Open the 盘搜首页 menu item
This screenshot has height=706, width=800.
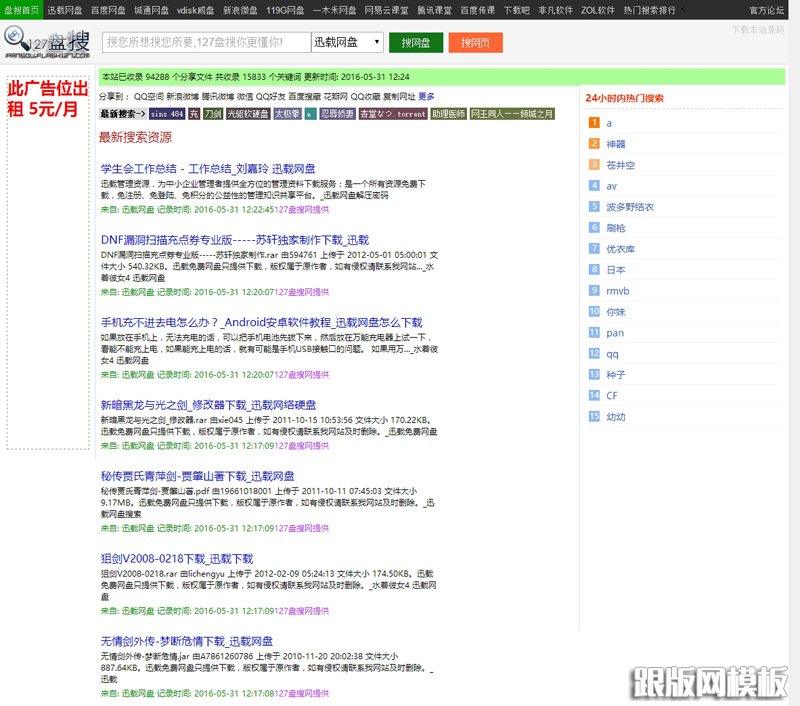click(22, 10)
